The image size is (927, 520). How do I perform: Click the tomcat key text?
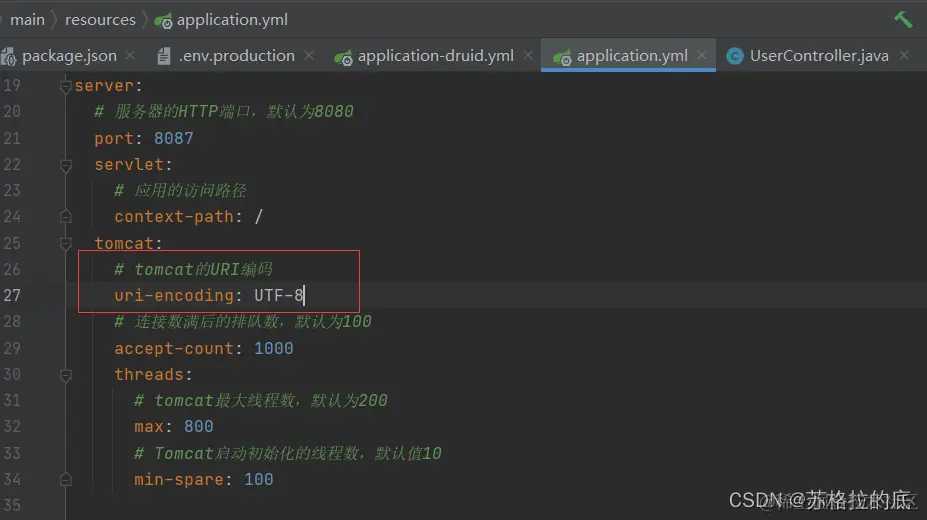(124, 243)
